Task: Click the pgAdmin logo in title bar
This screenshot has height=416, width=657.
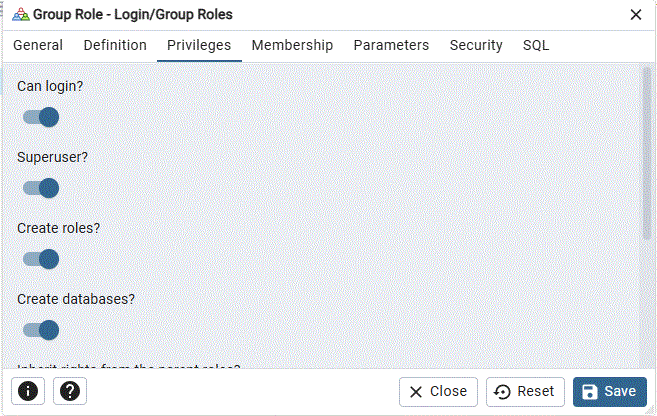Action: click(20, 15)
